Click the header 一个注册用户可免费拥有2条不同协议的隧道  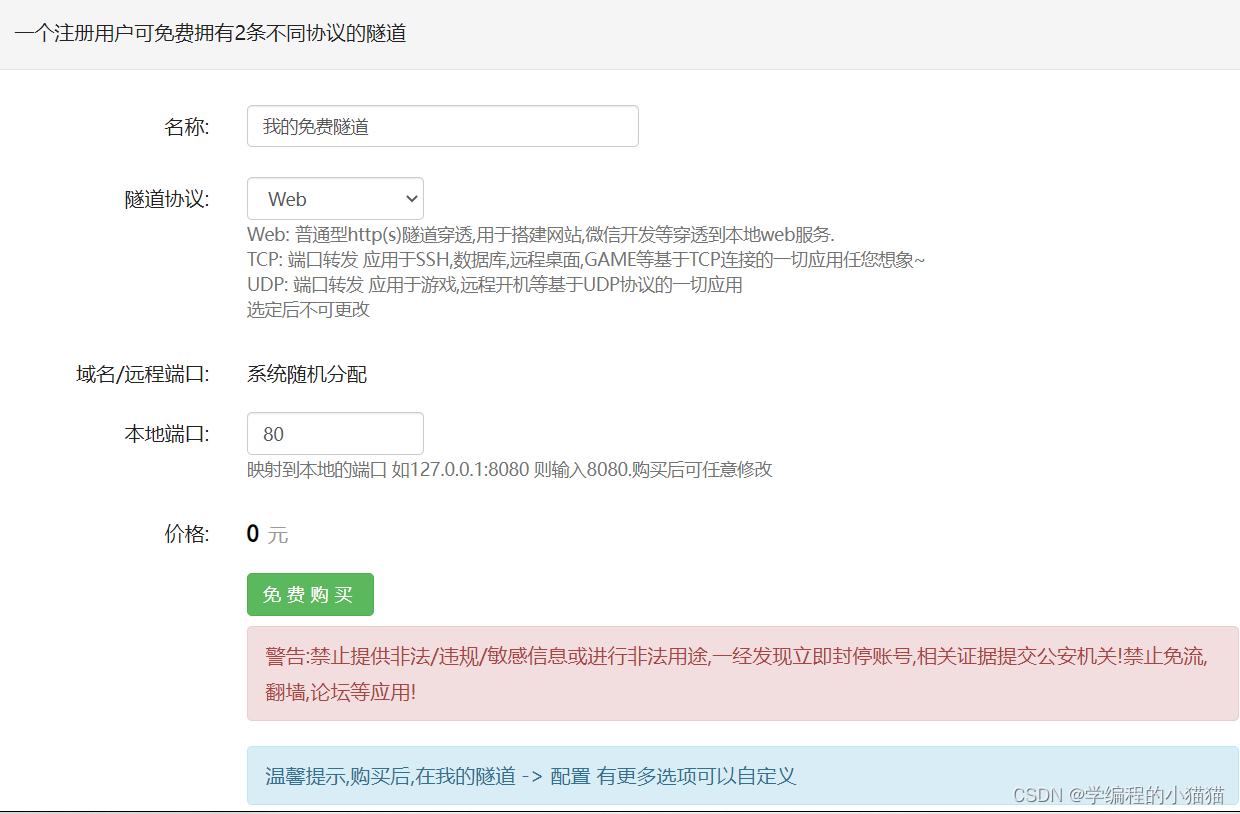point(210,32)
